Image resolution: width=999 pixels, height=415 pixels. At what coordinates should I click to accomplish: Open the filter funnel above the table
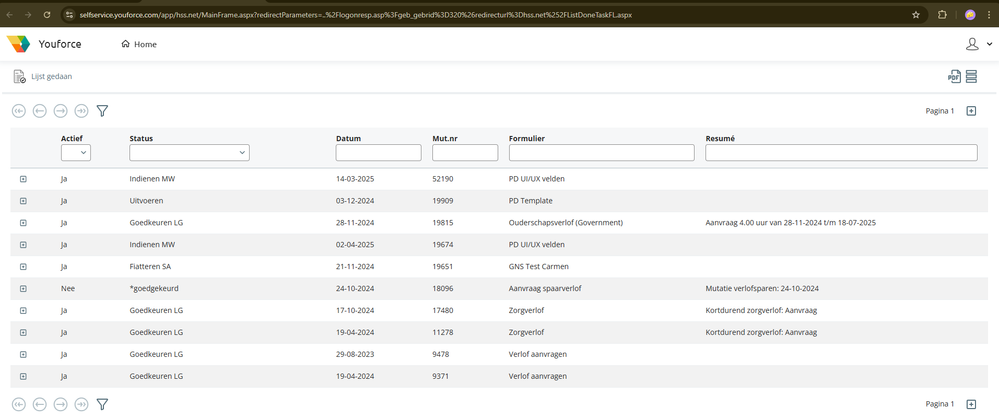click(102, 111)
